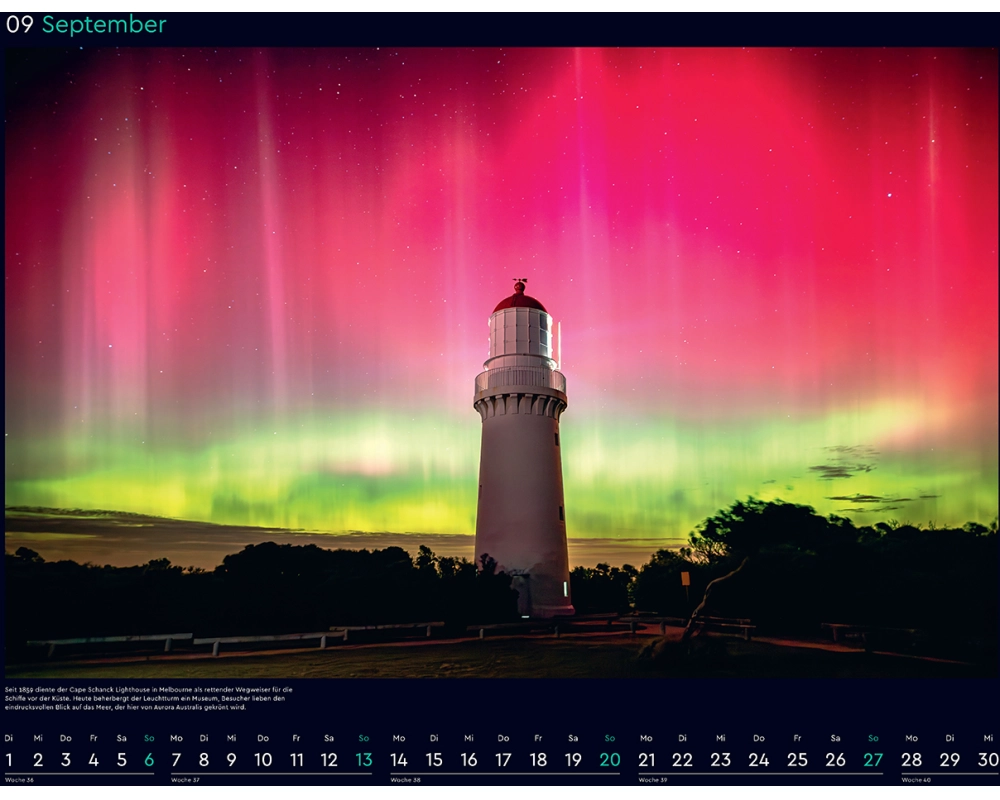1000x800 pixels.
Task: Click the Woche 36 label
Action: (x=19, y=780)
